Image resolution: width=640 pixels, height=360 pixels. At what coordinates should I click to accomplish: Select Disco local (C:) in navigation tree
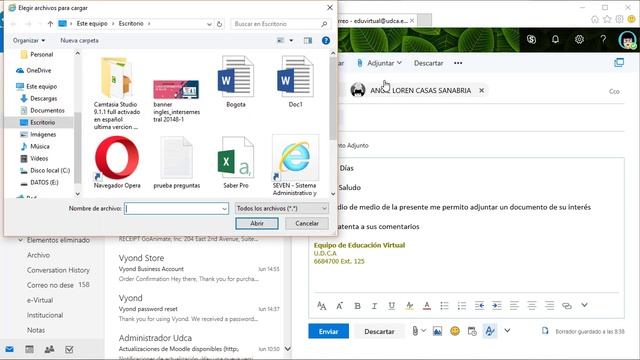click(45, 170)
